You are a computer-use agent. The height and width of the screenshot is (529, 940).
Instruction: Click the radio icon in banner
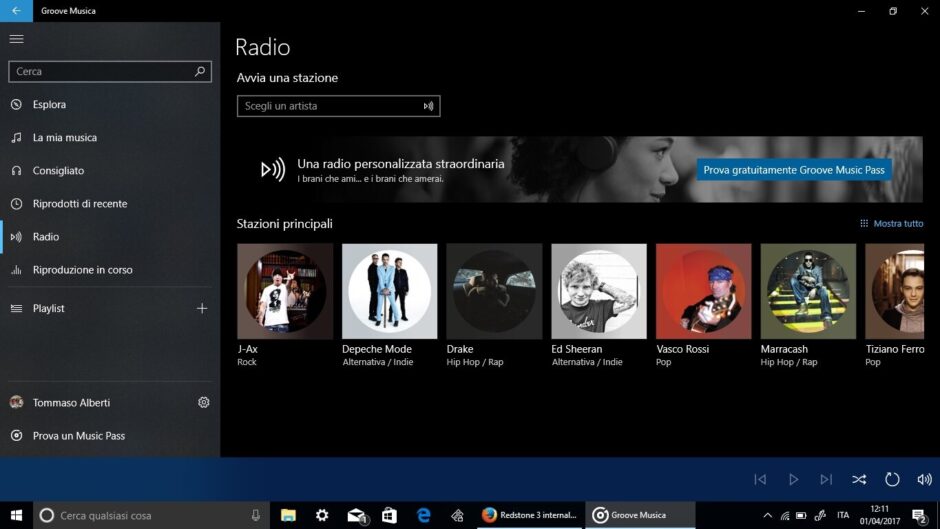point(273,170)
